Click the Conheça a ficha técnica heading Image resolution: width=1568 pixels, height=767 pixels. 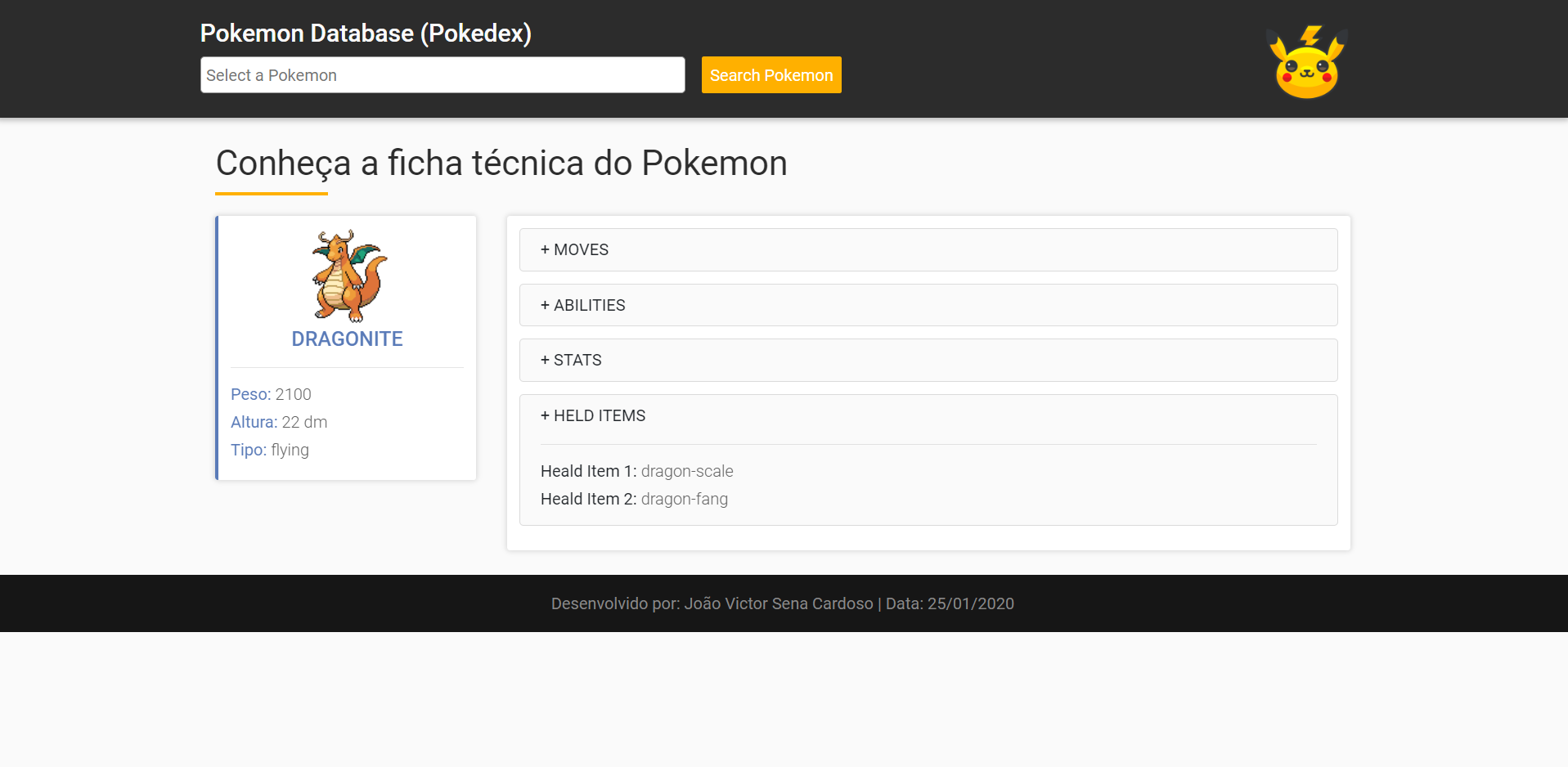click(x=501, y=163)
